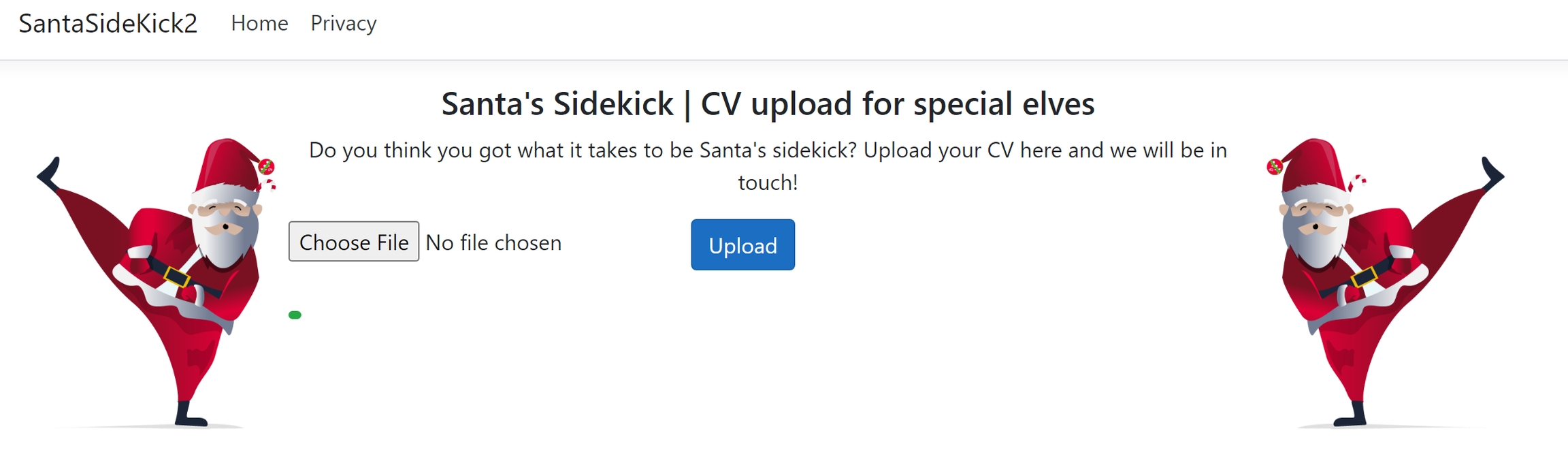Image resolution: width=1568 pixels, height=461 pixels.
Task: Open the Home navigation link
Action: [259, 24]
